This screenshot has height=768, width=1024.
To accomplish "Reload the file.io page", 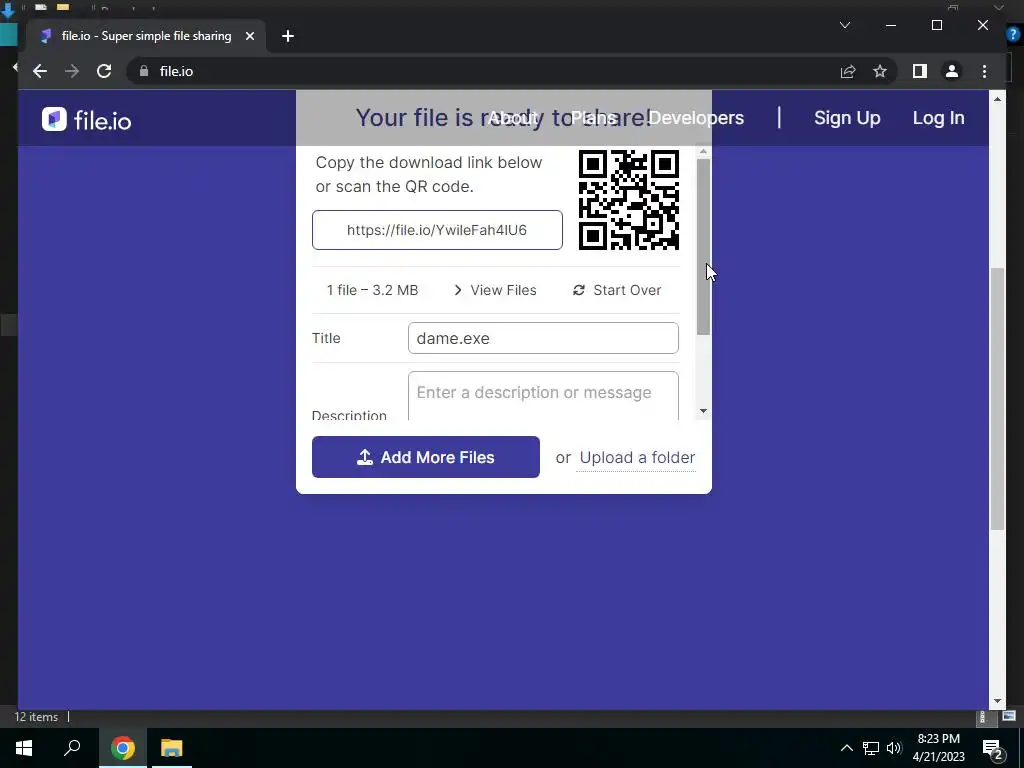I will [x=104, y=71].
